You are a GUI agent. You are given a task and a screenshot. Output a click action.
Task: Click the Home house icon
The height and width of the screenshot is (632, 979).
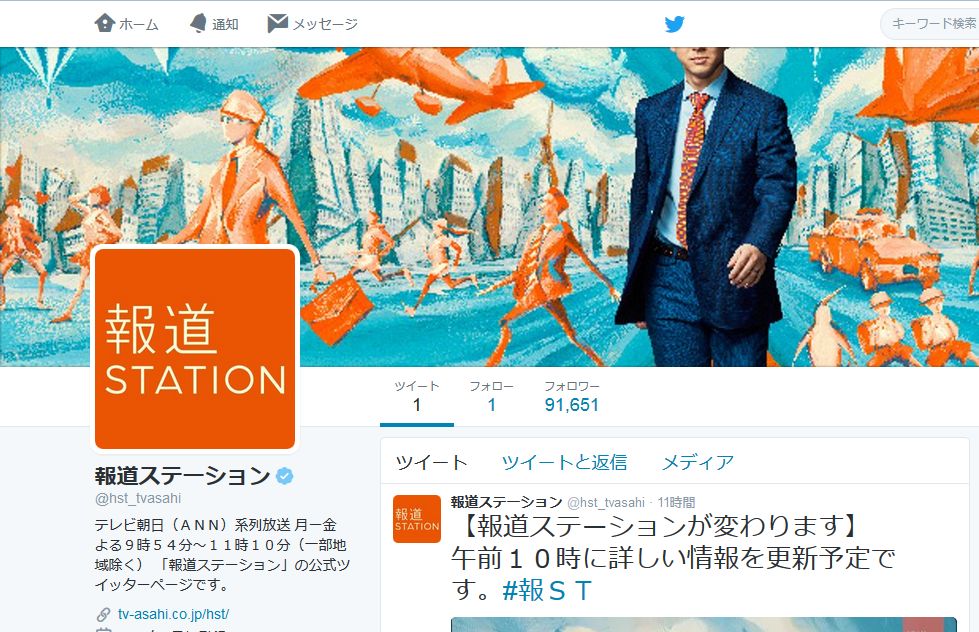(104, 23)
